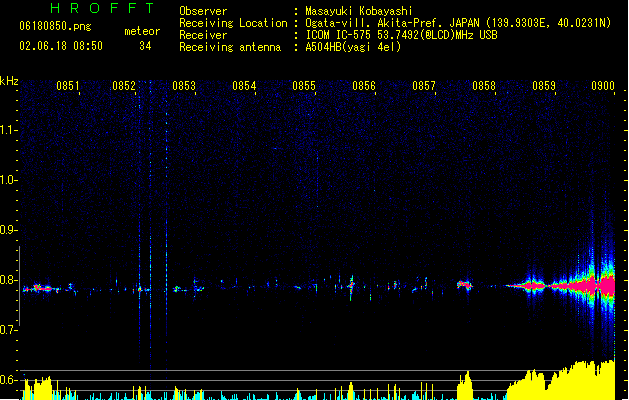Click the 0859 time marker
Screen dimensions: 629x400
544,85
